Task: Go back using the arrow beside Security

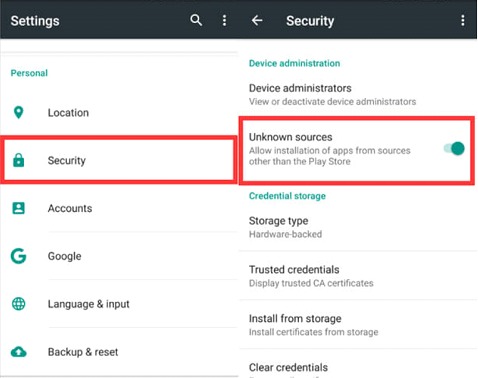Action: pyautogui.click(x=257, y=20)
